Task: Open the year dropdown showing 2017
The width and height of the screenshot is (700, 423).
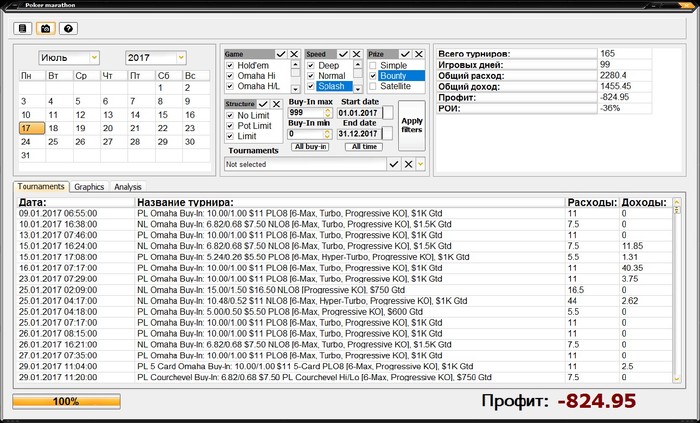Action: pyautogui.click(x=181, y=58)
